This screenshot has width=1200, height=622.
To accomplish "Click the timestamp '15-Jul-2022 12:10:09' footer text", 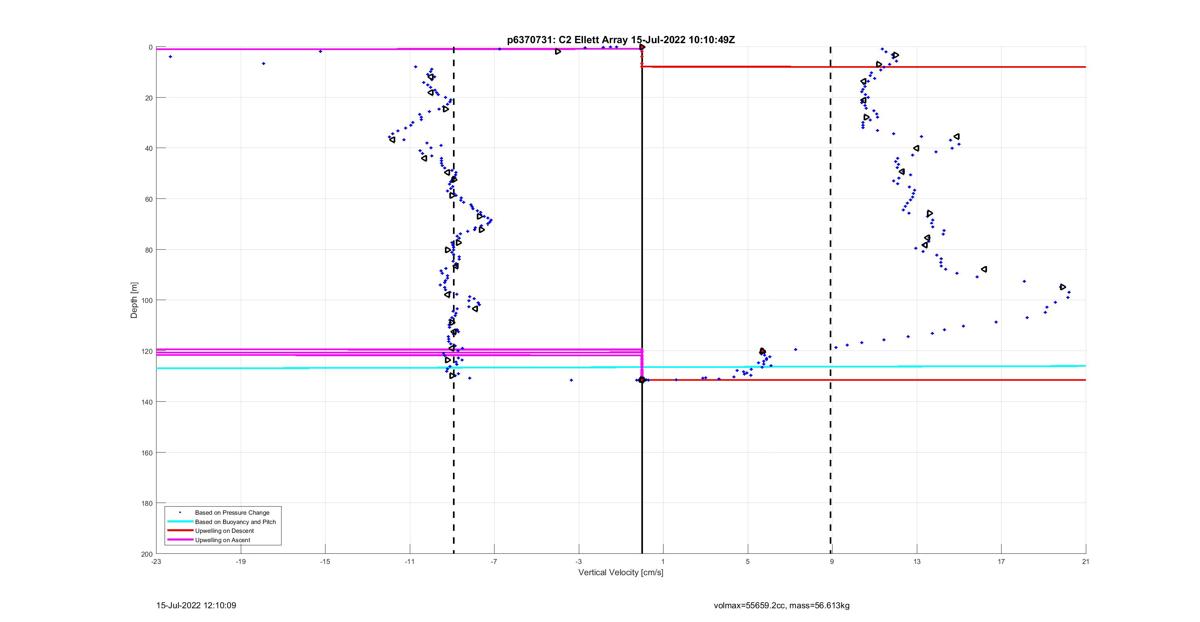I will (196, 605).
